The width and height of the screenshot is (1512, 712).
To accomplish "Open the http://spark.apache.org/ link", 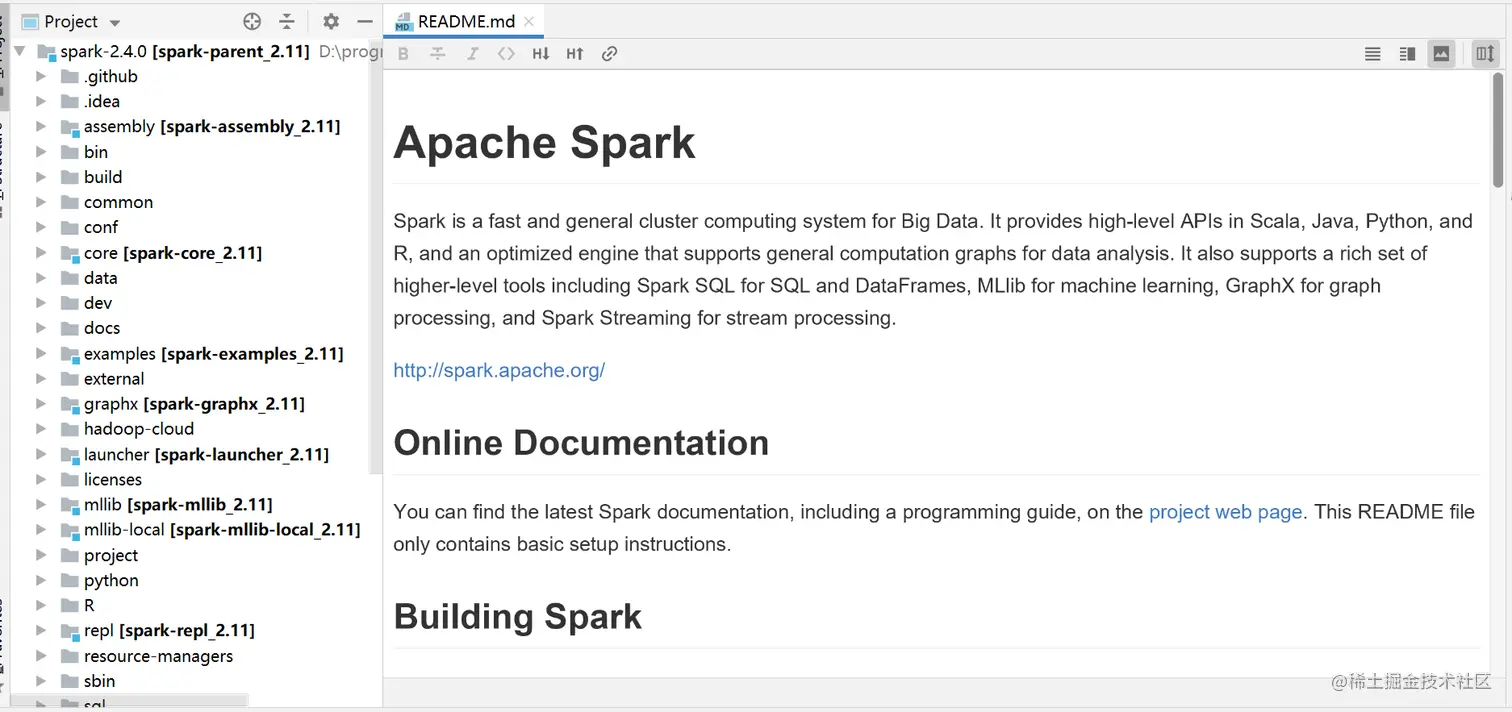I will [x=499, y=370].
